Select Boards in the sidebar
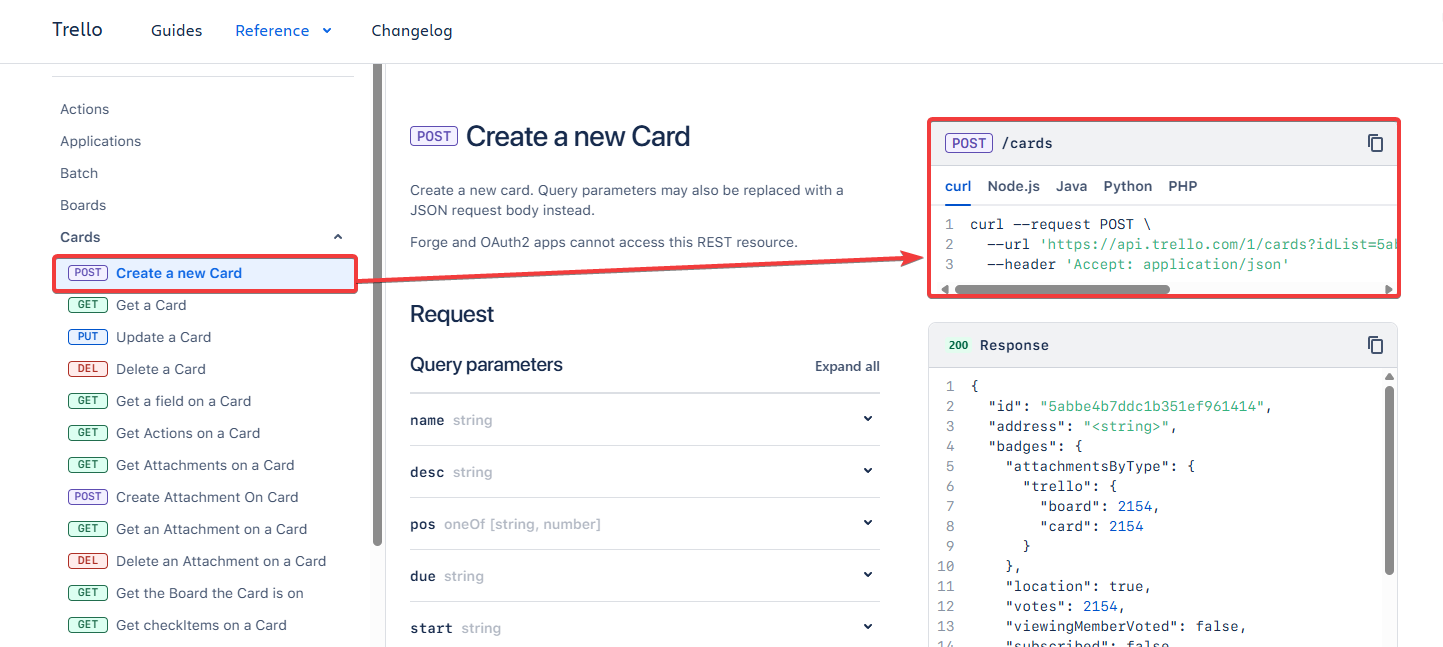 (82, 204)
